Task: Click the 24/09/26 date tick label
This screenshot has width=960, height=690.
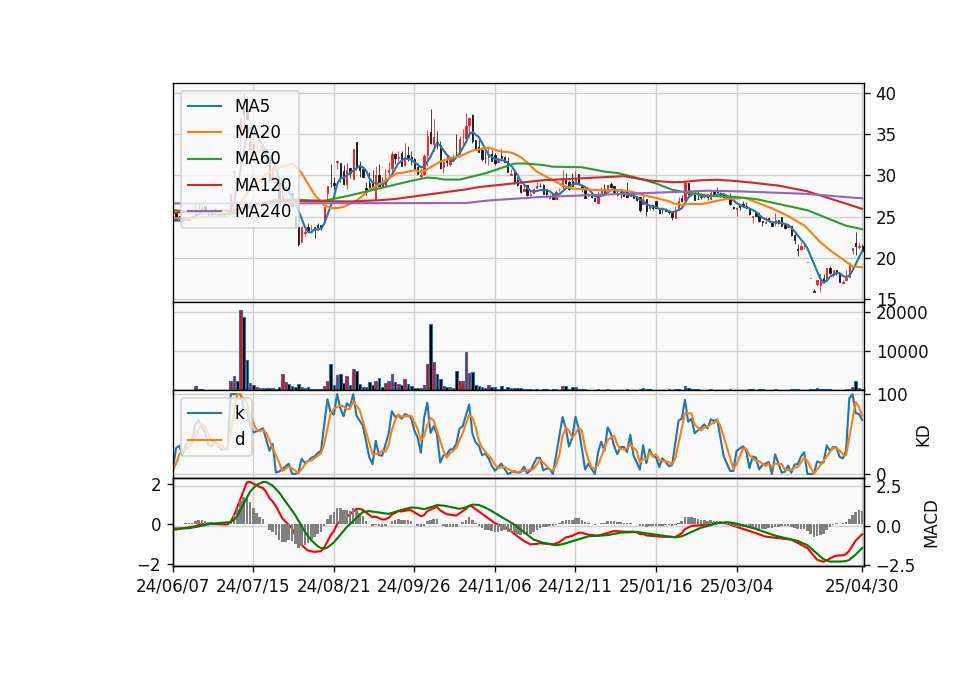Action: point(414,586)
